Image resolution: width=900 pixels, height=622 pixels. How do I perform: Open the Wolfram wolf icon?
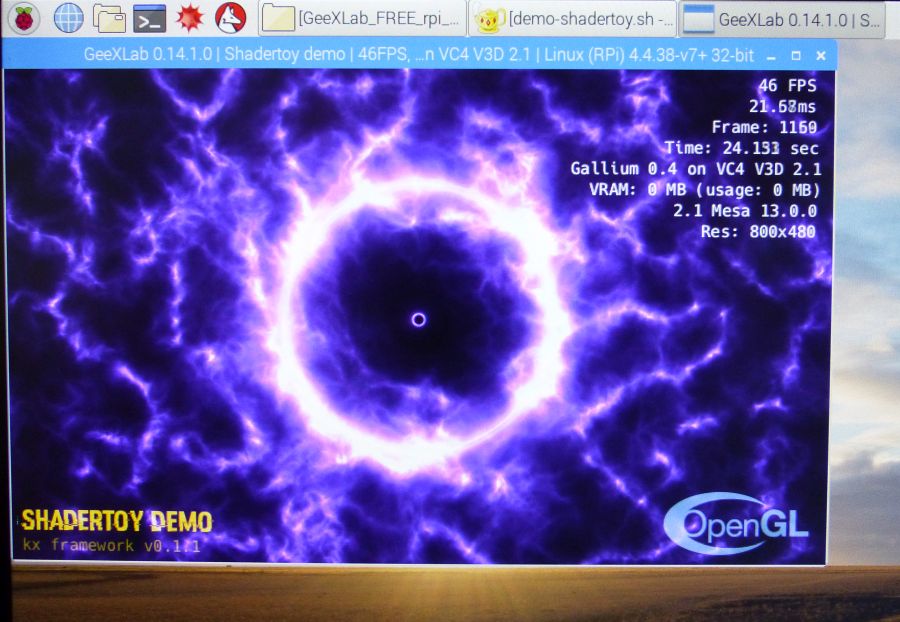231,18
